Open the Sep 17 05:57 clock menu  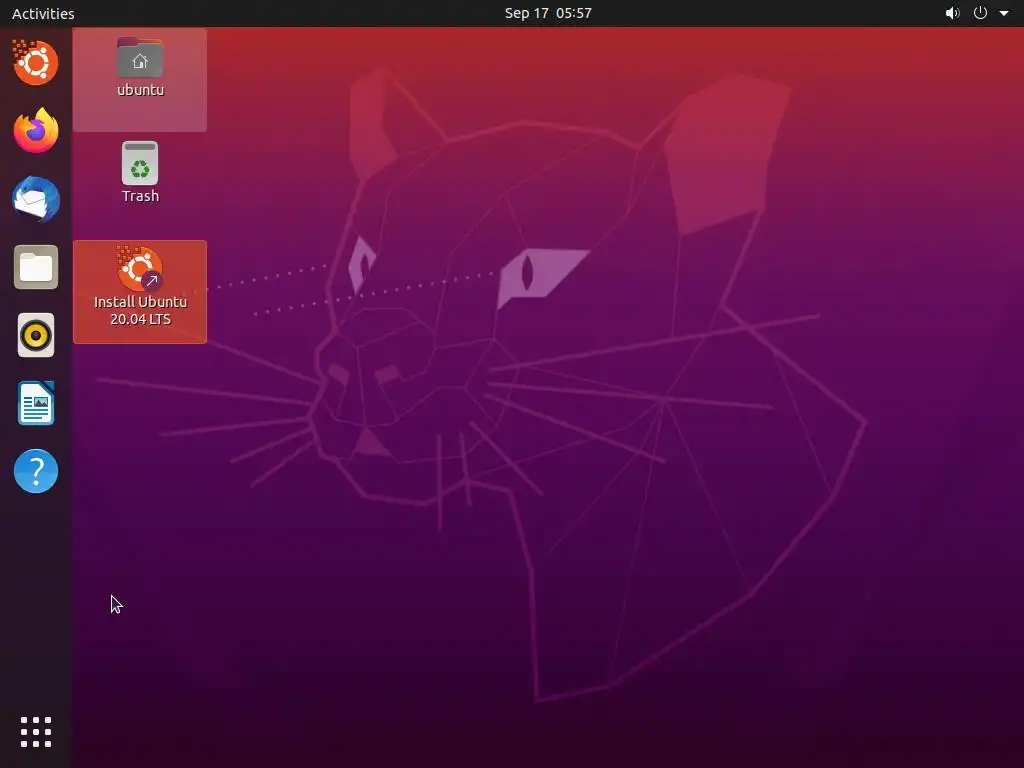pos(548,13)
